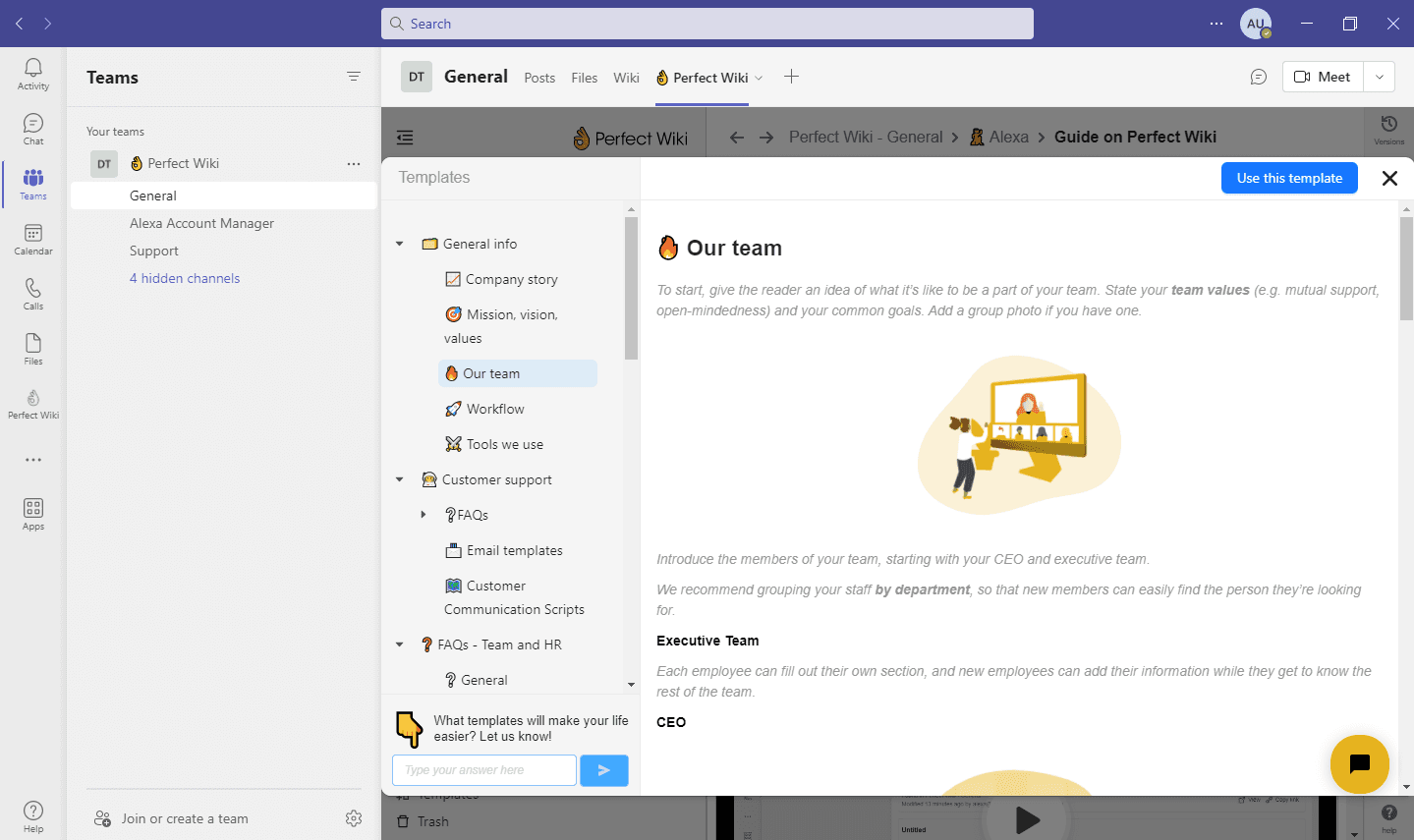Start a meeting with Meet button

pyautogui.click(x=1323, y=77)
